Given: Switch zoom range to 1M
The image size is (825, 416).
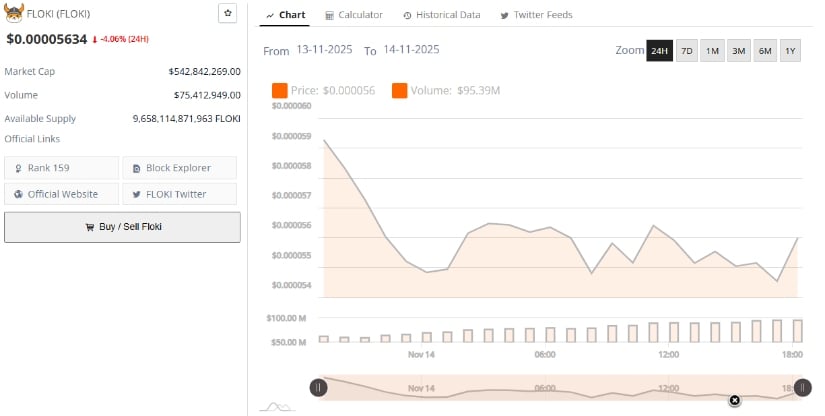Looking at the screenshot, I should pyautogui.click(x=713, y=50).
